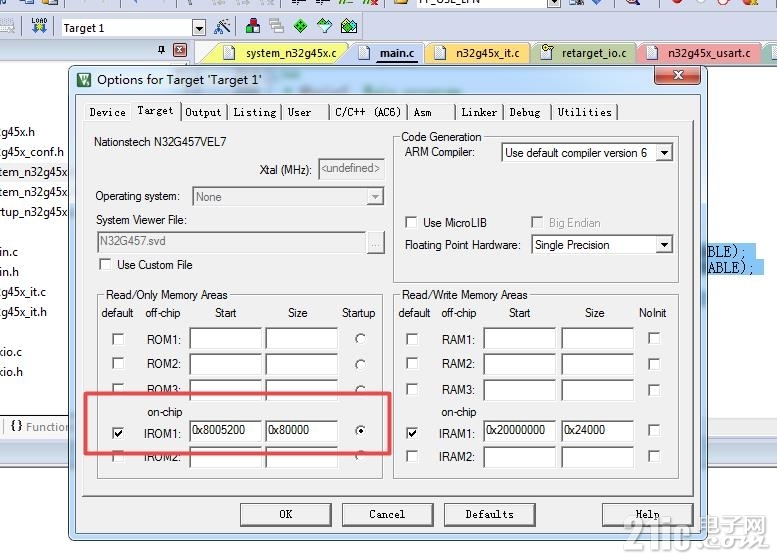Open the n32g45x_usart.c editor tab
This screenshot has height=558, width=777.
701,53
